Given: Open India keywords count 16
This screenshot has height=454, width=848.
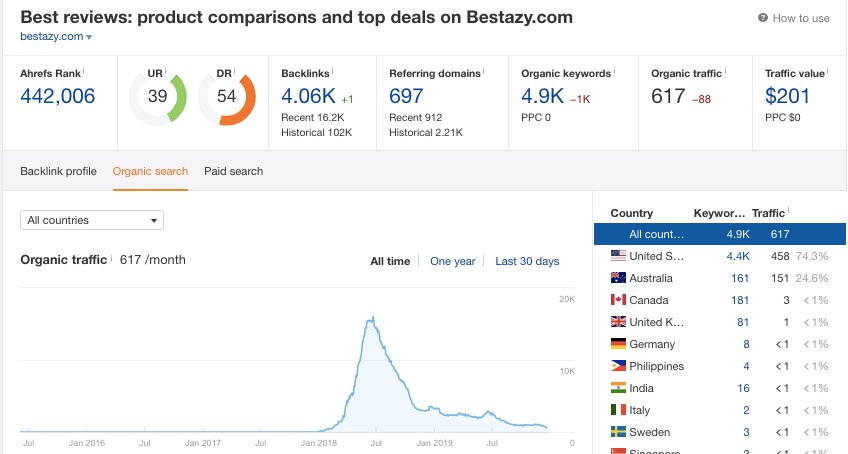Looking at the screenshot, I should [743, 389].
